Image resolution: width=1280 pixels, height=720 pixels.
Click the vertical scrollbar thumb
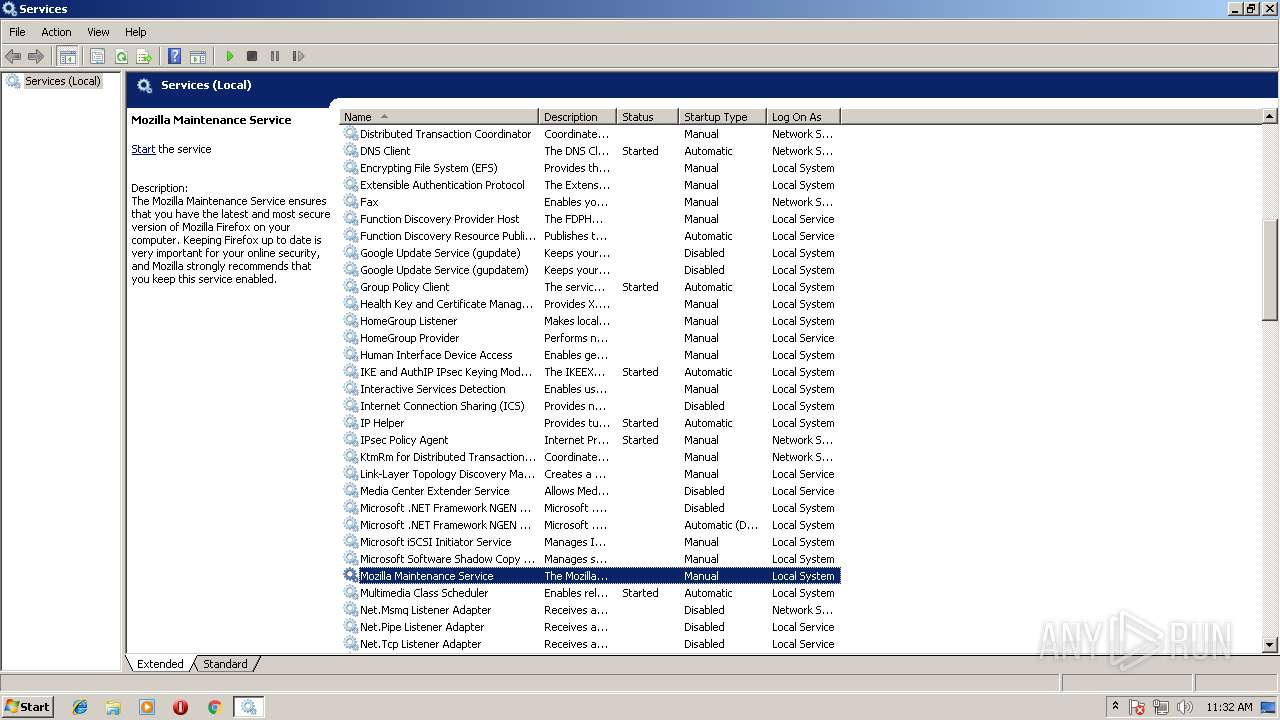pyautogui.click(x=1270, y=270)
